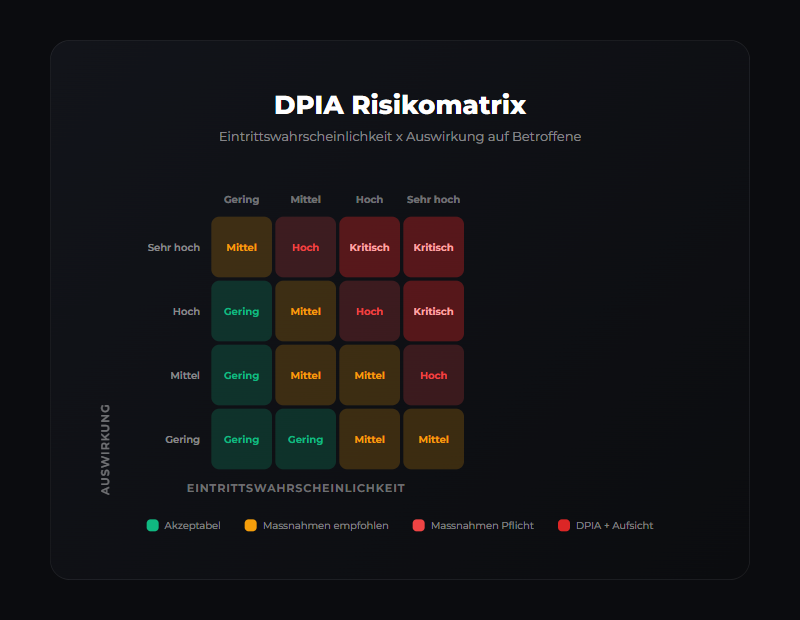Viewport: 800px width, 620px height.
Task: Click the DPIA + Aufsicht legend swatch
Action: pyautogui.click(x=564, y=525)
